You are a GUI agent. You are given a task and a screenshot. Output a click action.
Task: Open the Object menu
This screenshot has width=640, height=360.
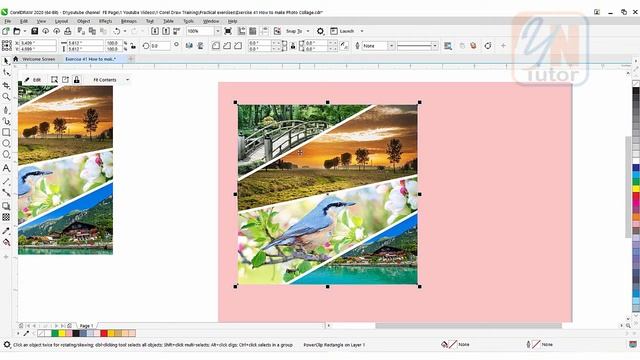(x=83, y=21)
